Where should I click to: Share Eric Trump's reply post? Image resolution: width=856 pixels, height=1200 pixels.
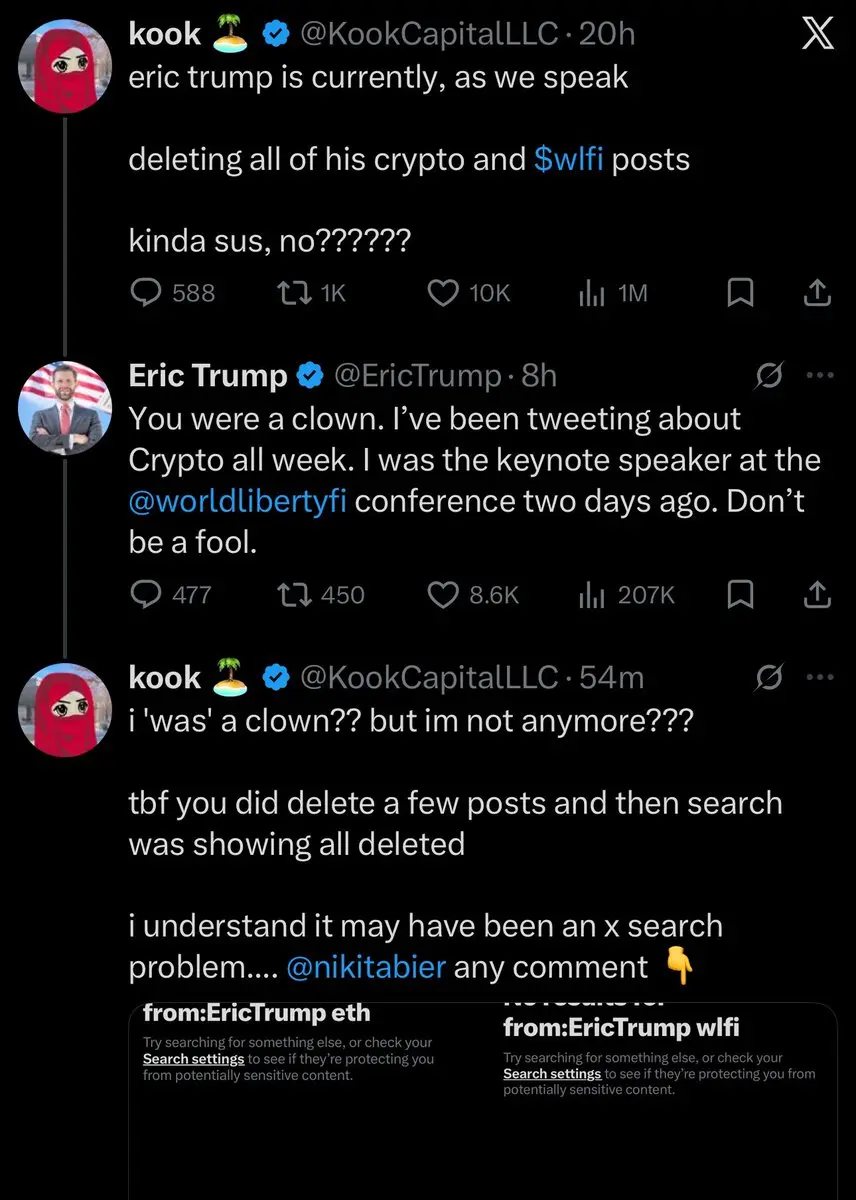pyautogui.click(x=817, y=595)
